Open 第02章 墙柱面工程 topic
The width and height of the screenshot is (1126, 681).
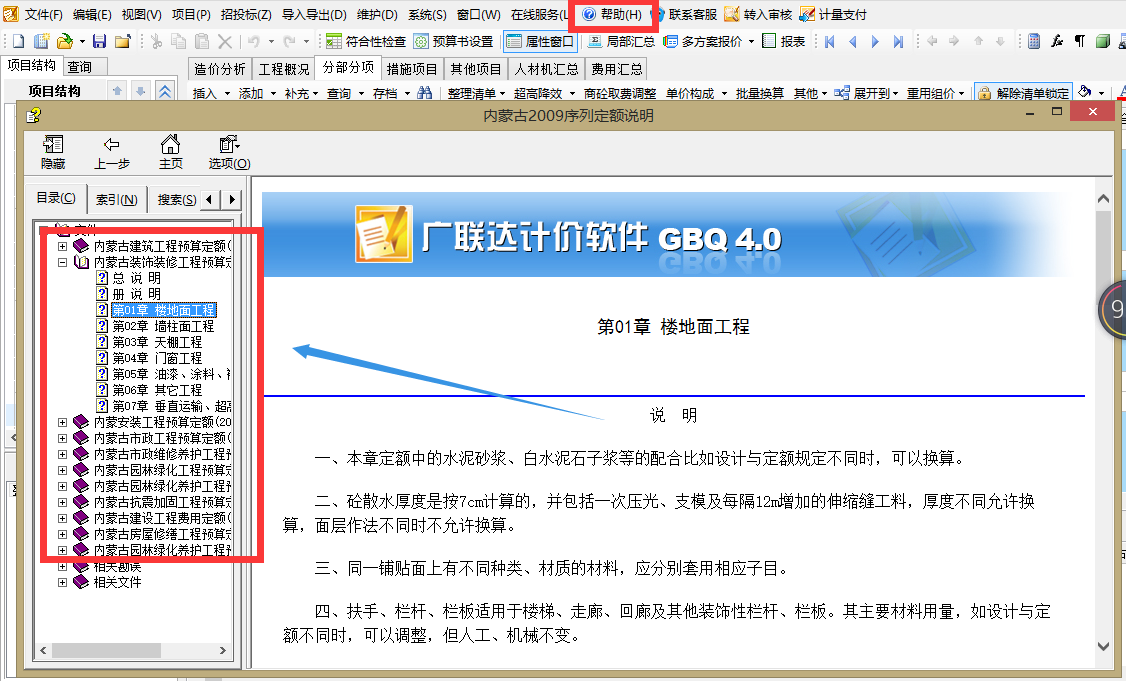[x=163, y=326]
